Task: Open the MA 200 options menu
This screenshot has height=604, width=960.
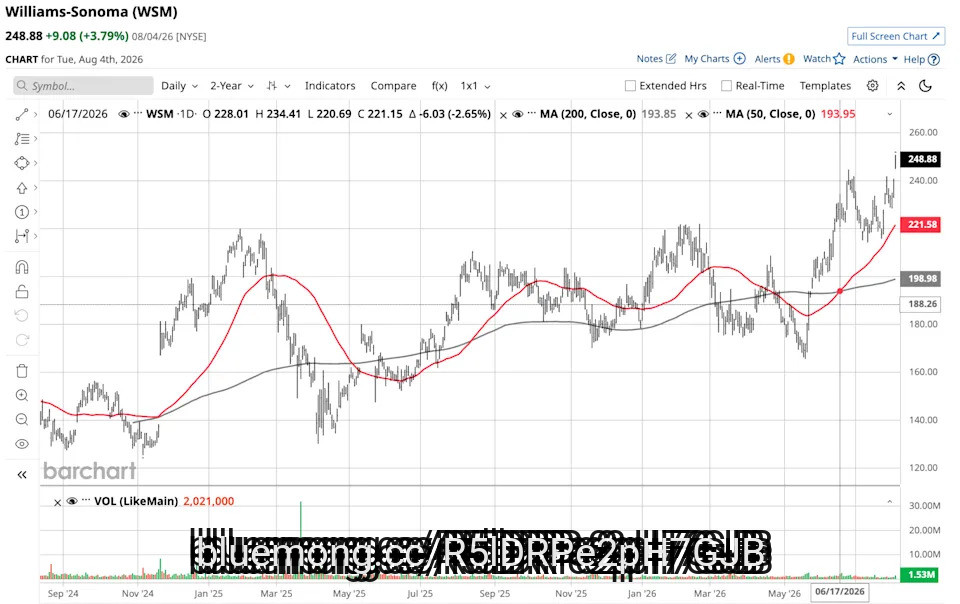Action: (531, 114)
